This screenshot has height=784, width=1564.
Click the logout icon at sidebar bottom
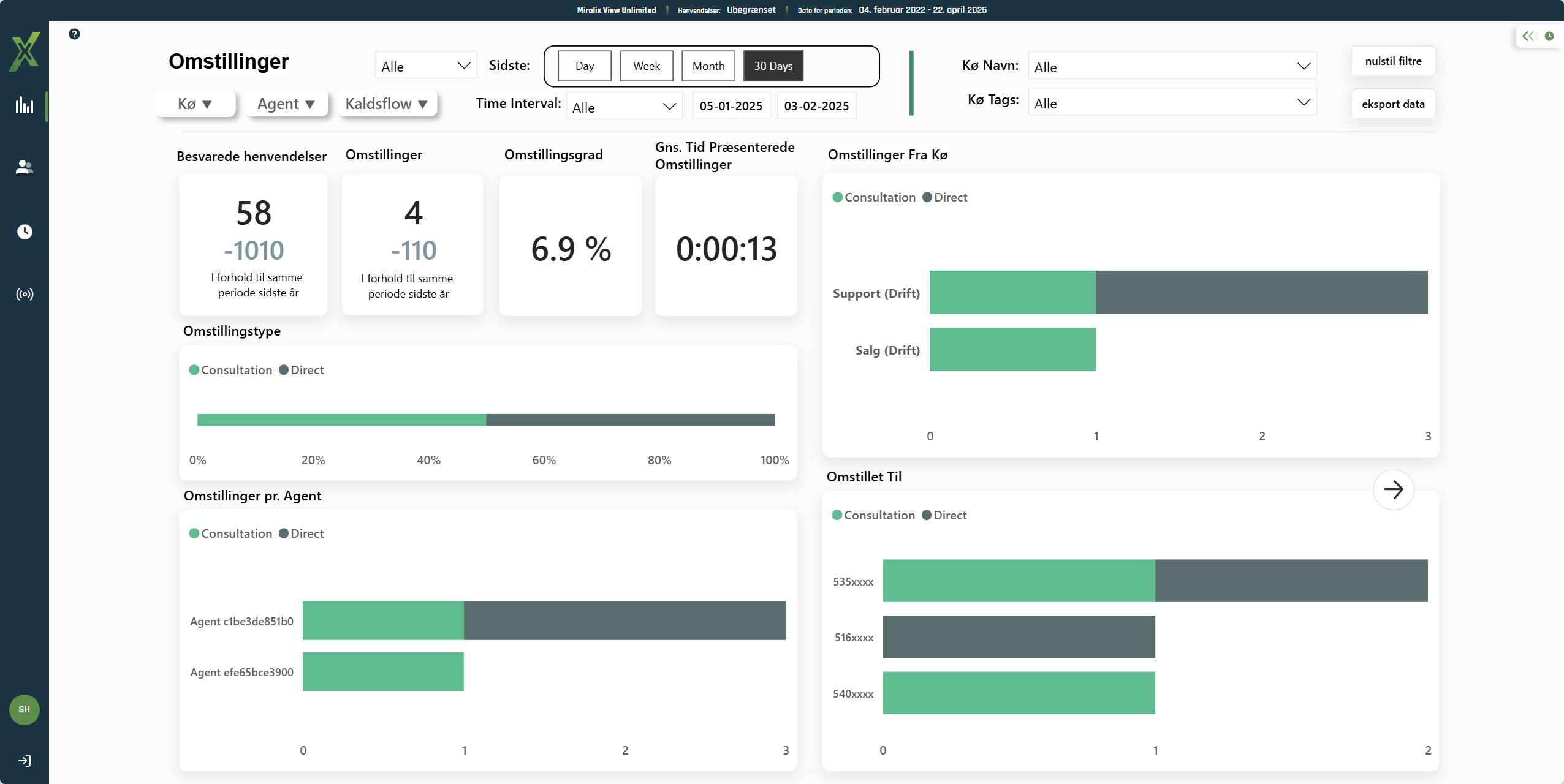[25, 761]
